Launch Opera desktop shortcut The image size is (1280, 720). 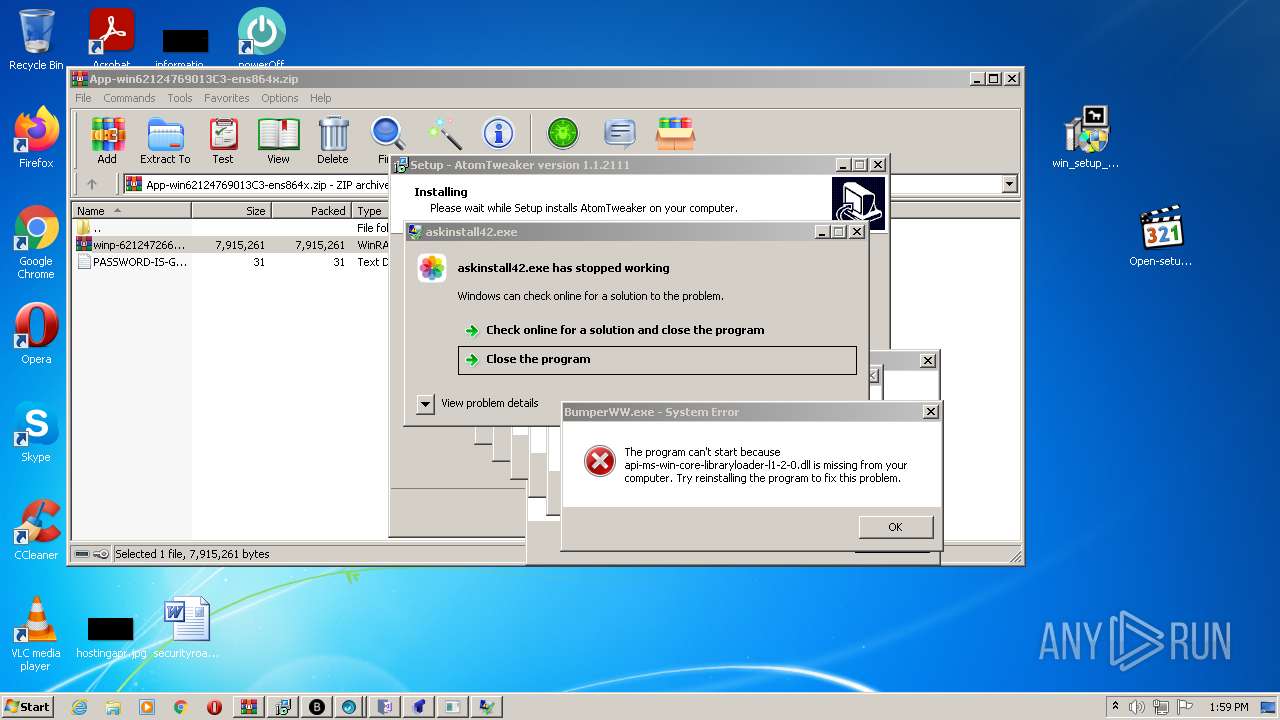click(x=36, y=333)
